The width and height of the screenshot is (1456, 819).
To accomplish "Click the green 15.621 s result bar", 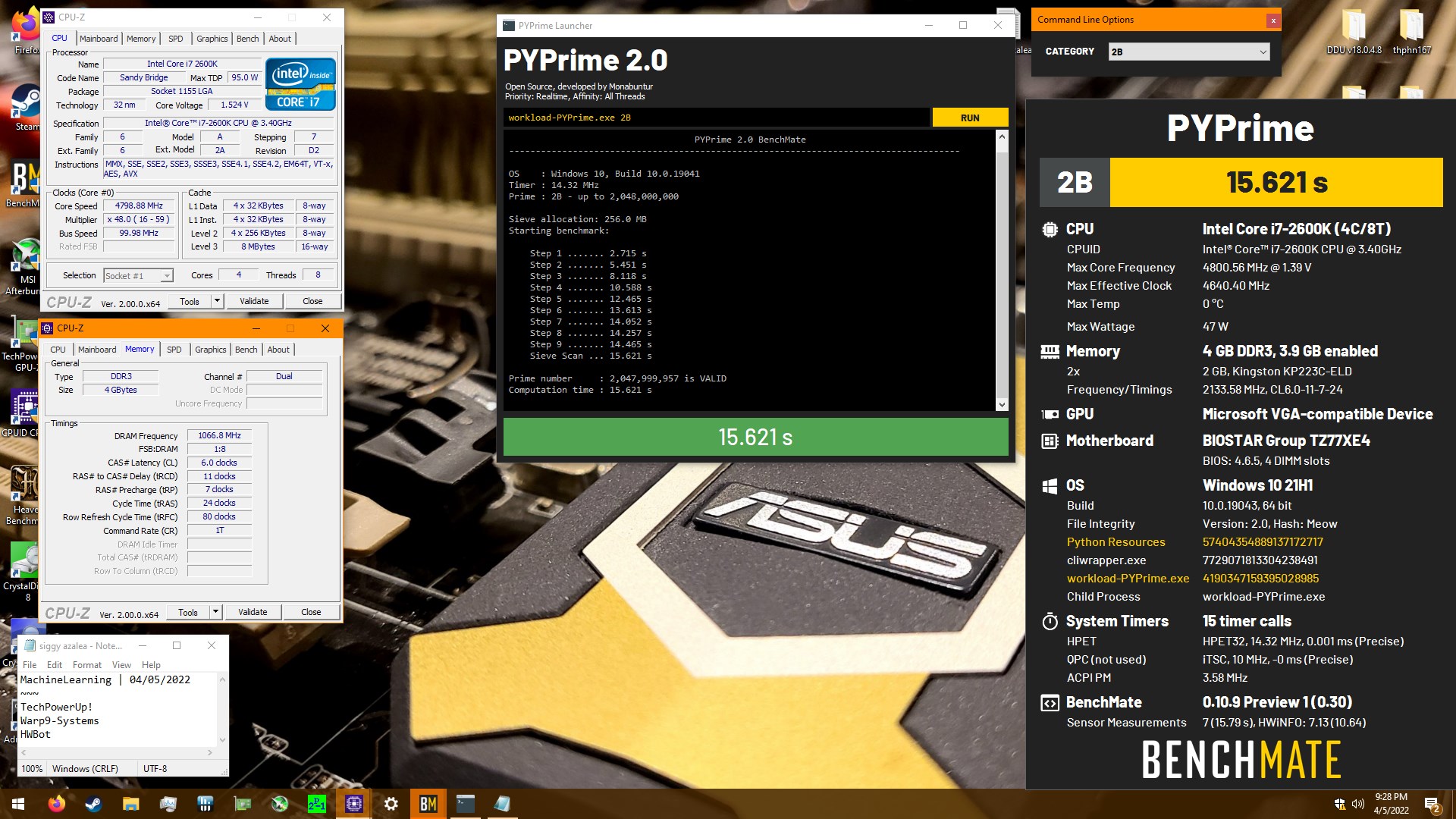I will tap(755, 437).
